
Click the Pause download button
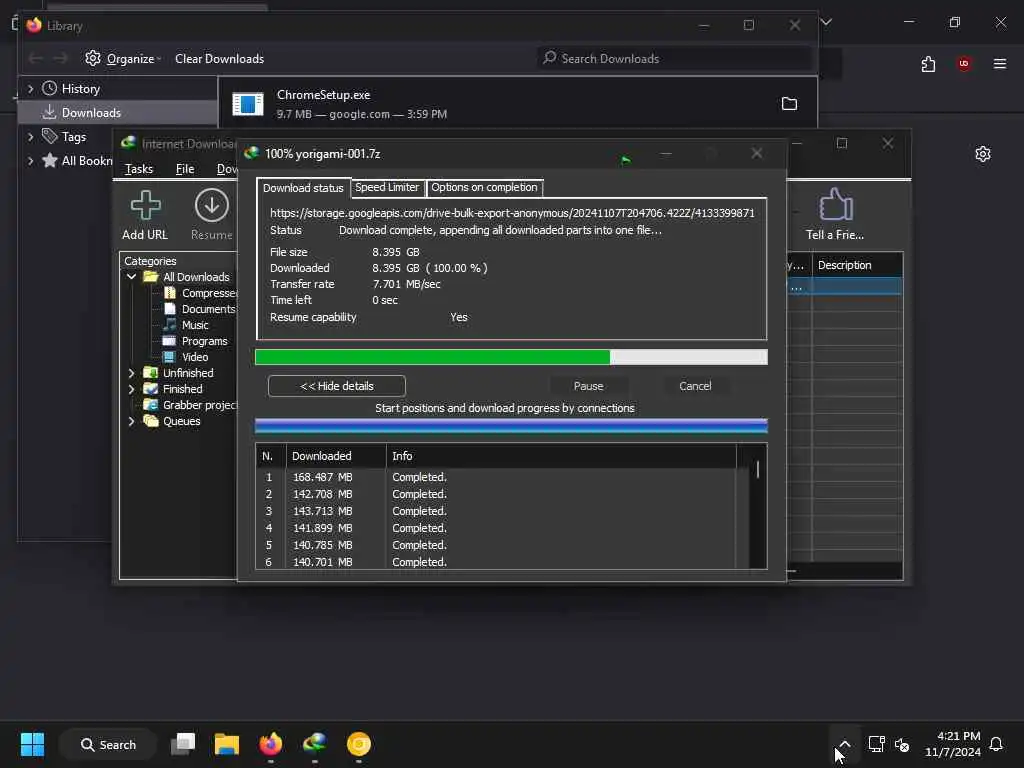pos(588,386)
